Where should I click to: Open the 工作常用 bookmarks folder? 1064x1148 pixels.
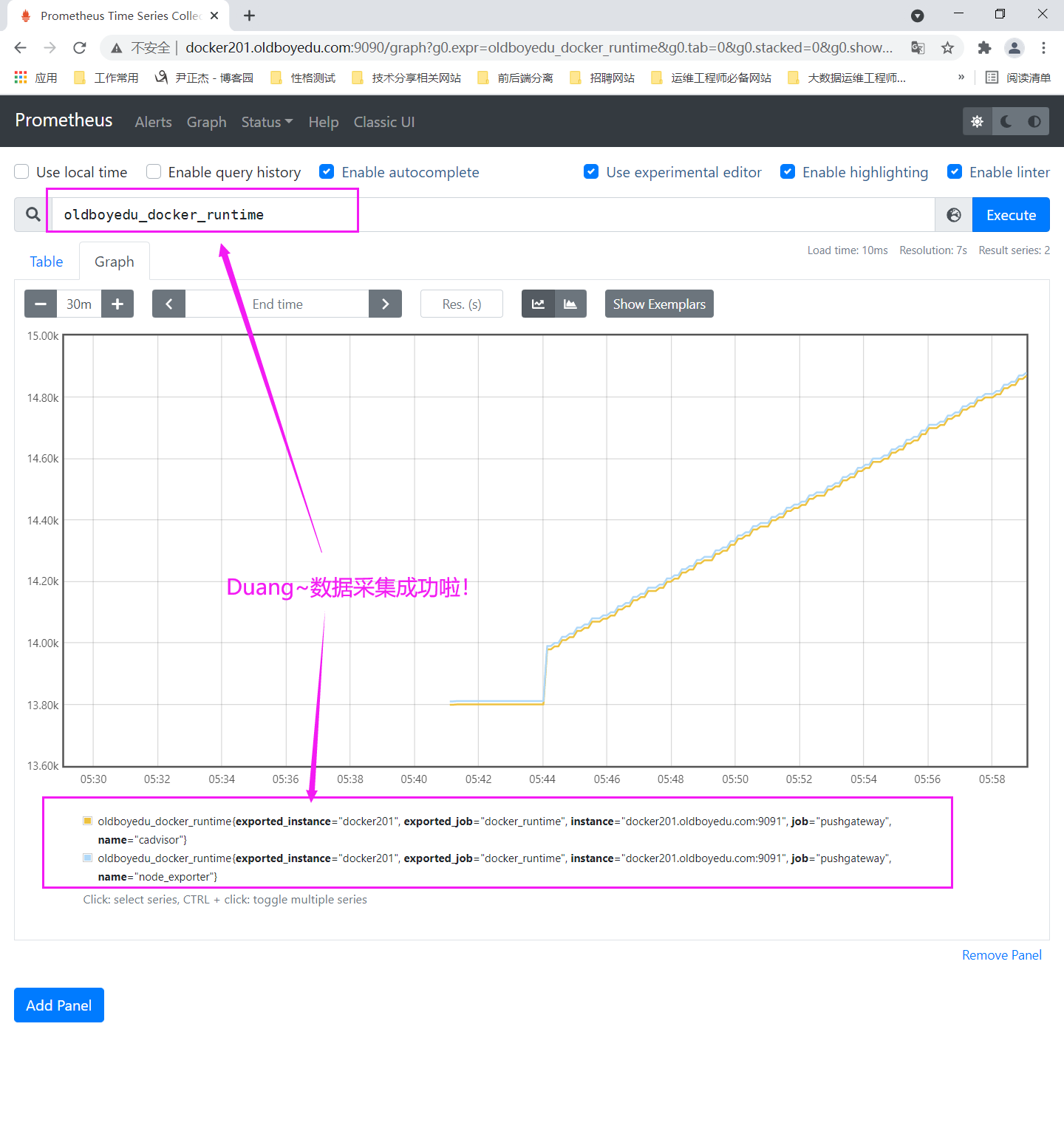(x=106, y=78)
